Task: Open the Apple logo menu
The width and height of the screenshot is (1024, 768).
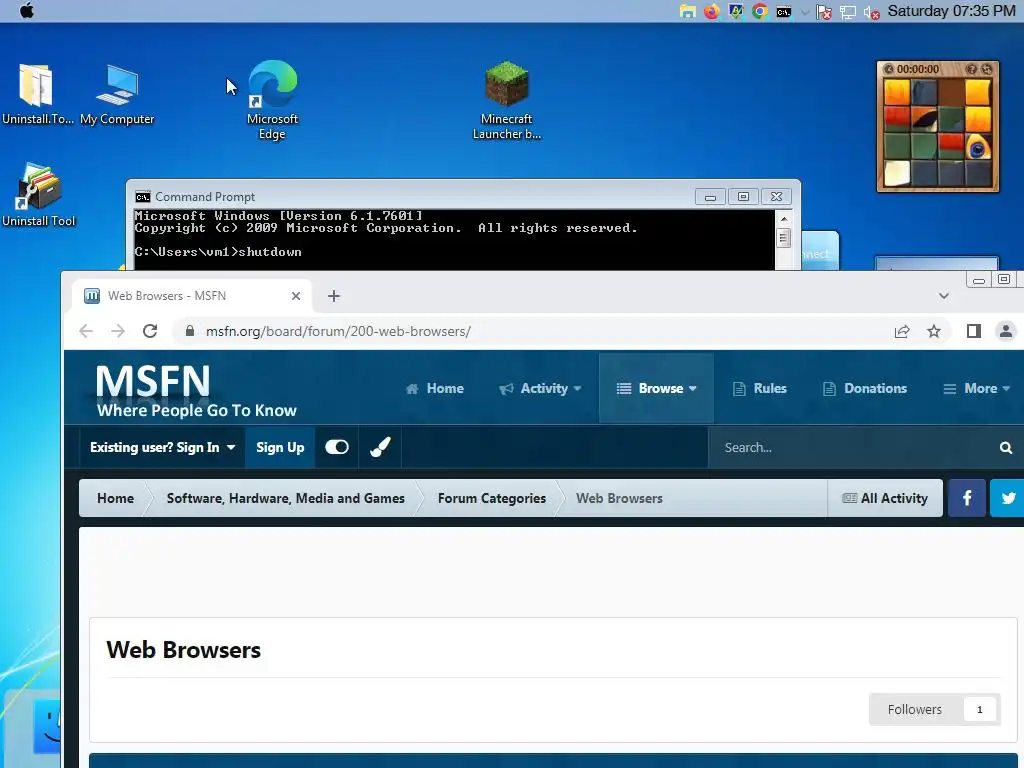Action: pos(27,11)
